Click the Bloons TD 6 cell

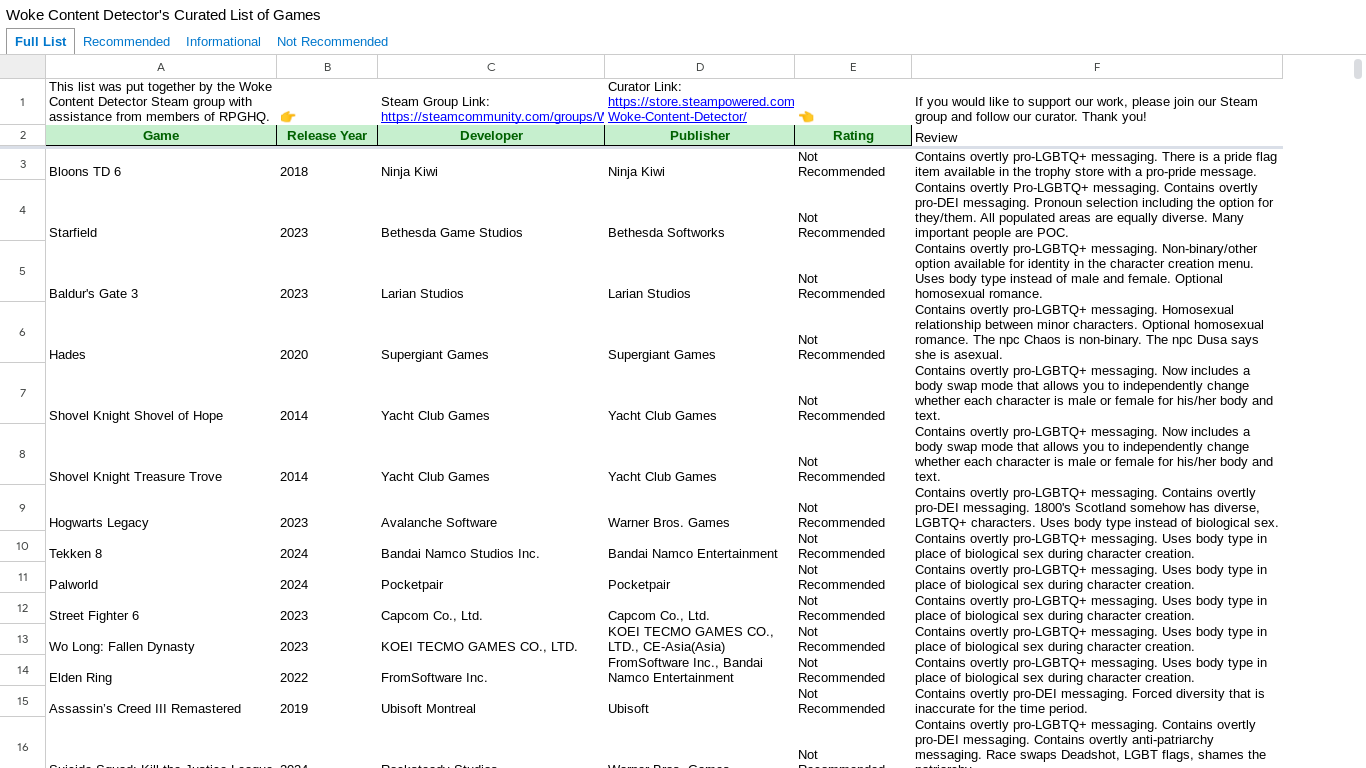click(161, 164)
